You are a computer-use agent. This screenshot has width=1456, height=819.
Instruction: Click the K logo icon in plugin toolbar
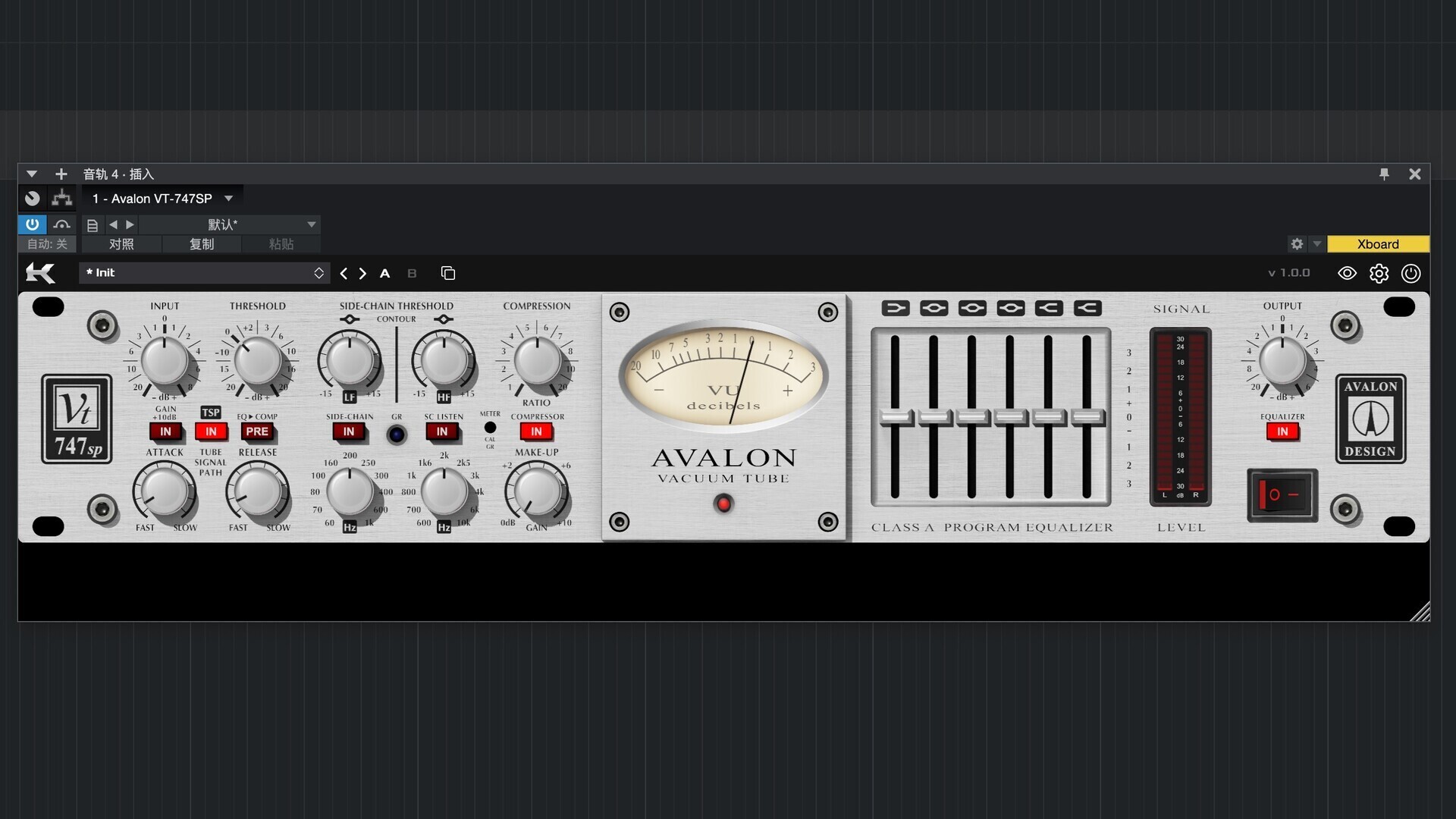pyautogui.click(x=40, y=273)
